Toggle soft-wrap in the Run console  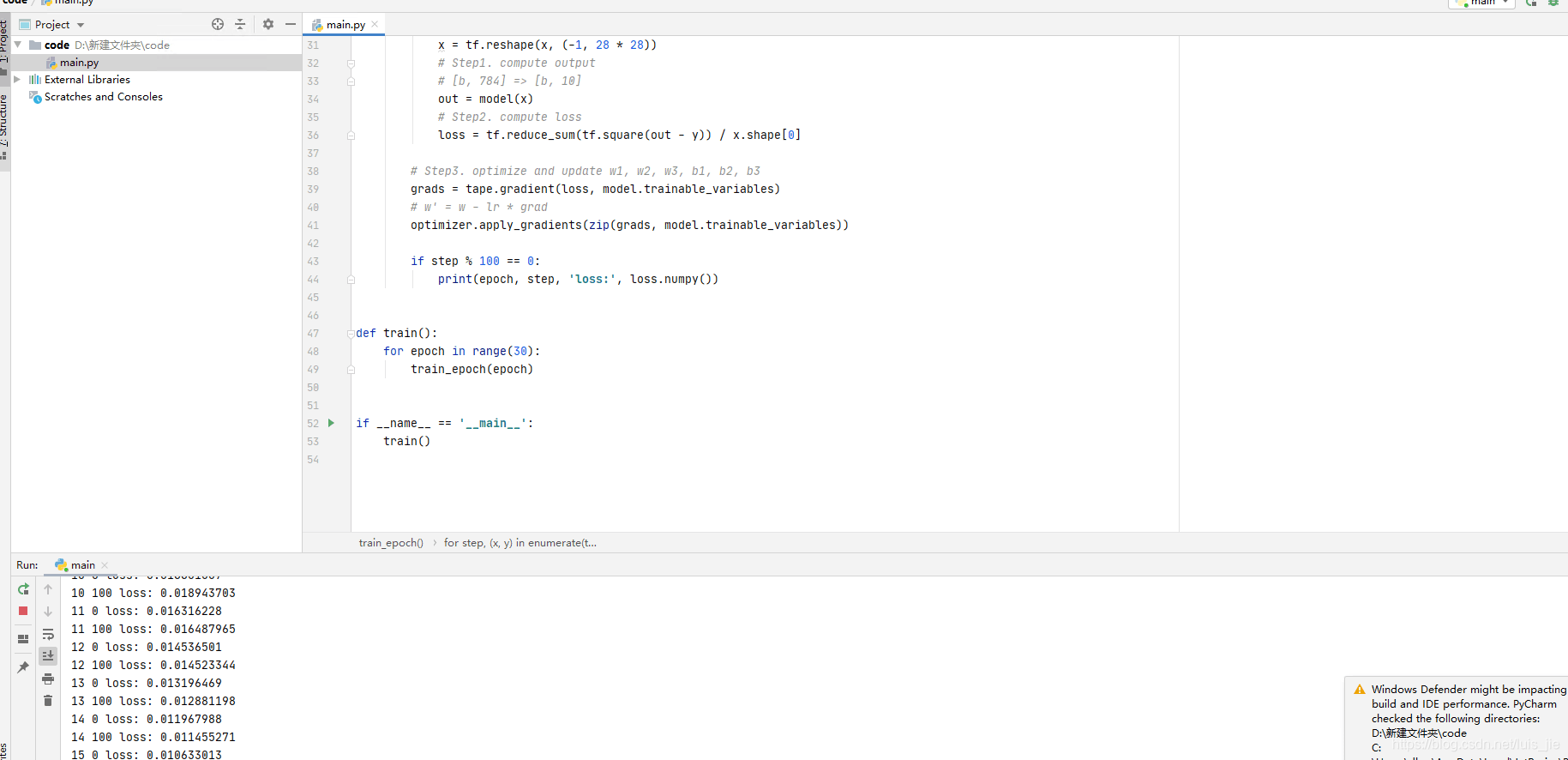coord(48,635)
